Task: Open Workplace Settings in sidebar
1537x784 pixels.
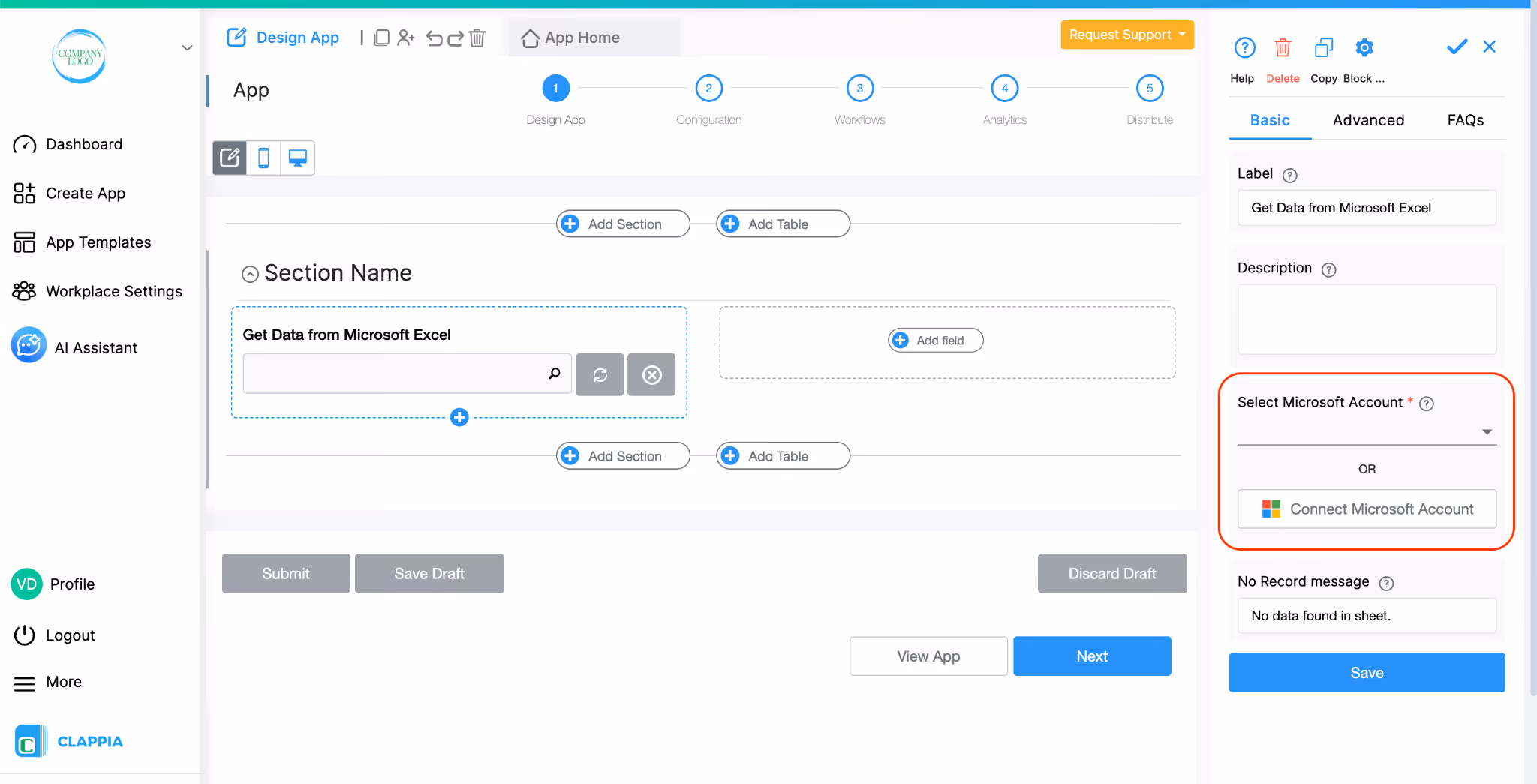Action: 98,291
